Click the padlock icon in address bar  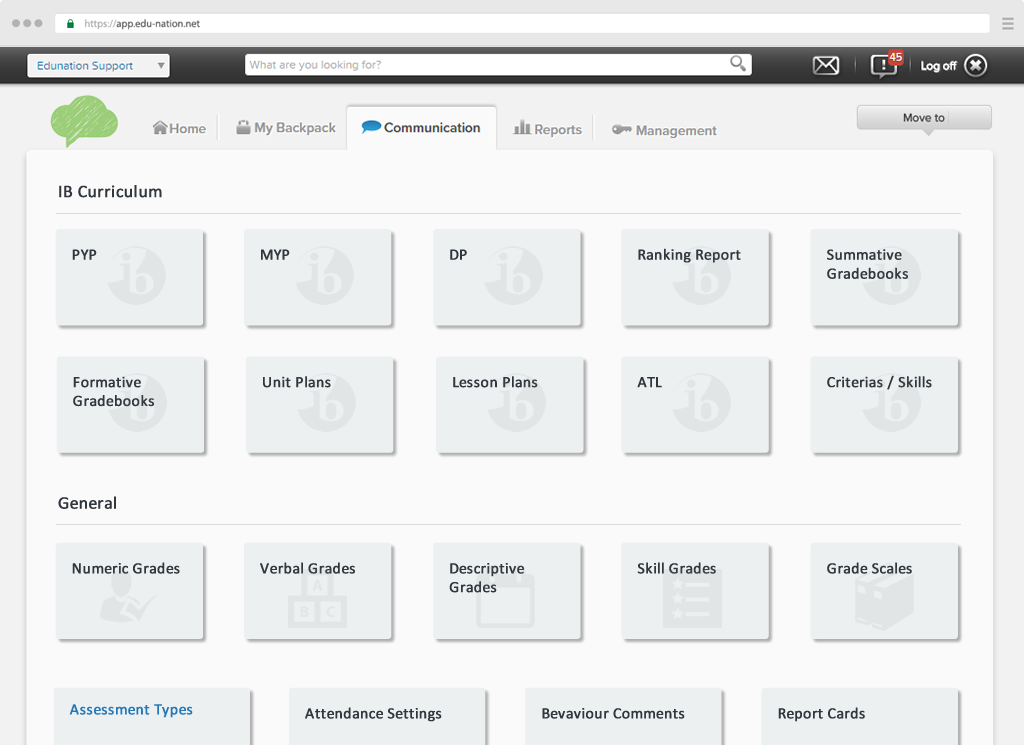(71, 24)
